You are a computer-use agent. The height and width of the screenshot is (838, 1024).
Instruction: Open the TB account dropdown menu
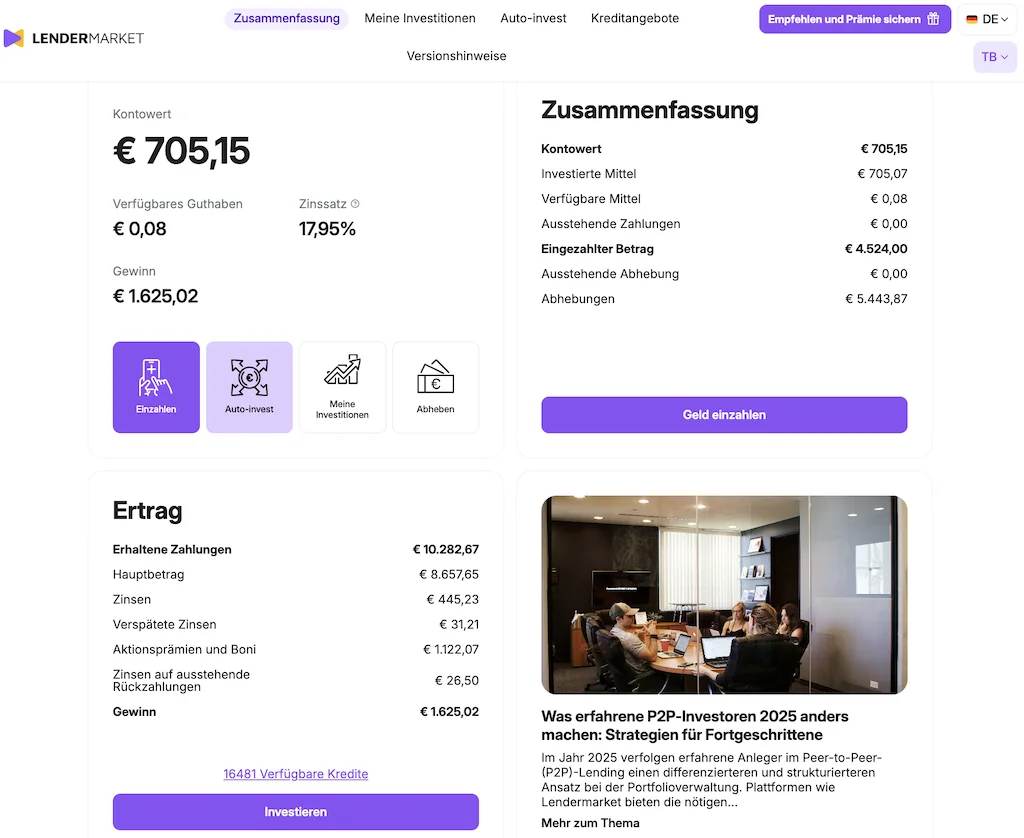tap(995, 57)
